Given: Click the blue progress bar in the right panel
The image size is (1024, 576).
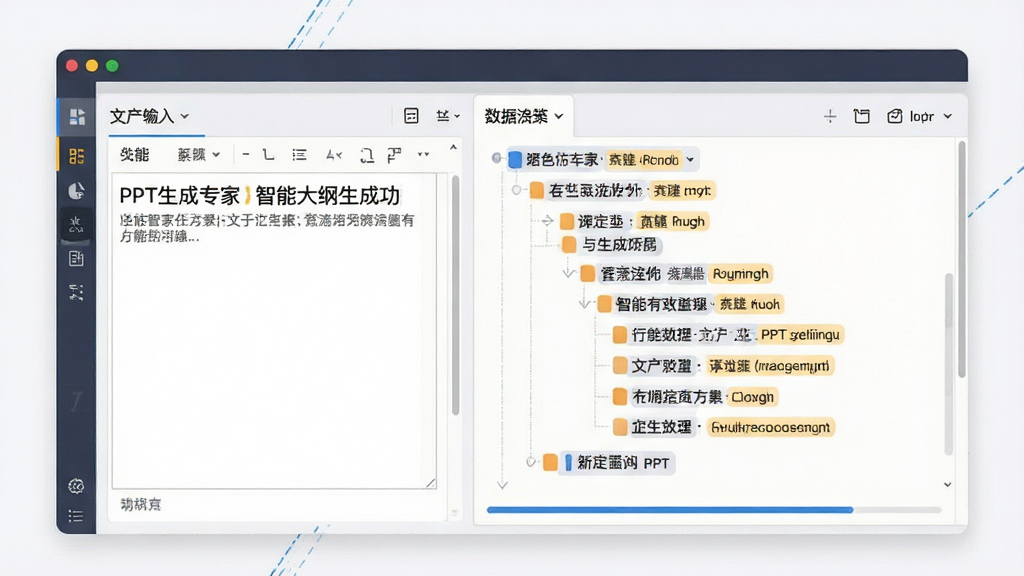Looking at the screenshot, I should [x=670, y=510].
